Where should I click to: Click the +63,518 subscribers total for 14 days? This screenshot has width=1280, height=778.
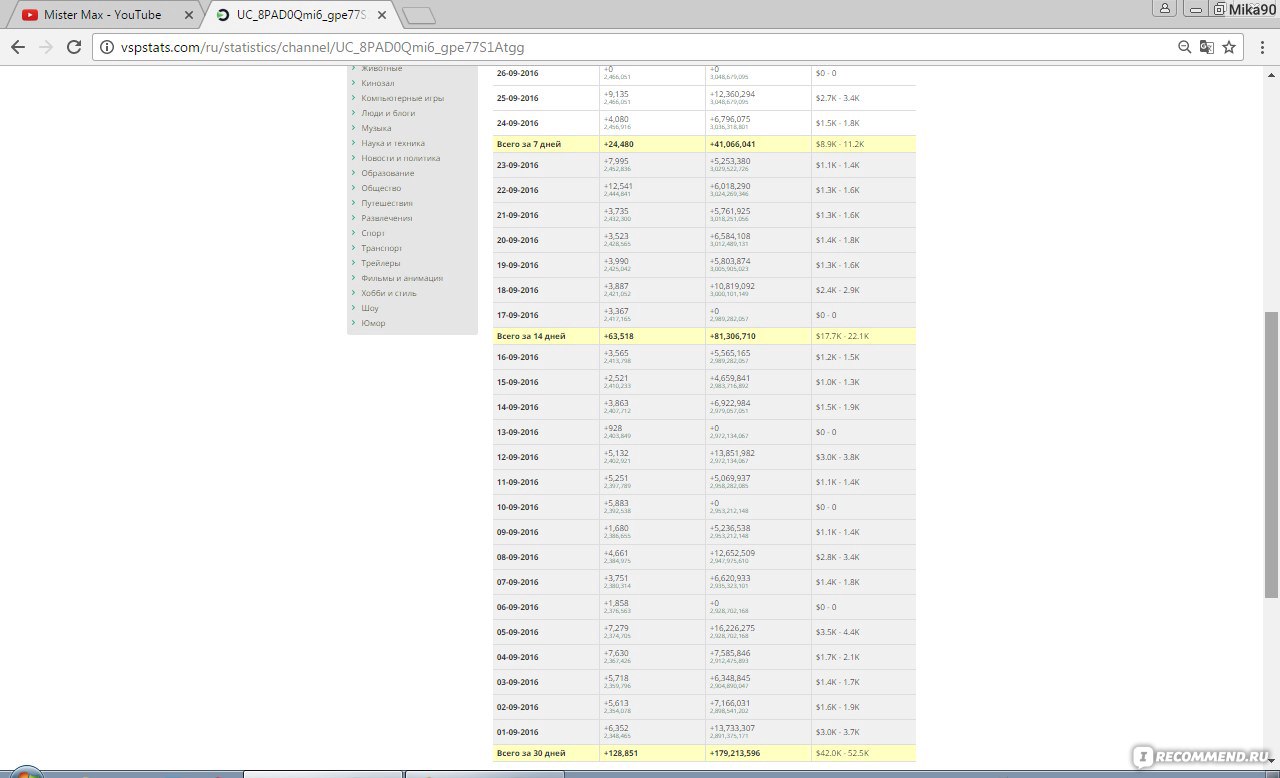point(619,336)
